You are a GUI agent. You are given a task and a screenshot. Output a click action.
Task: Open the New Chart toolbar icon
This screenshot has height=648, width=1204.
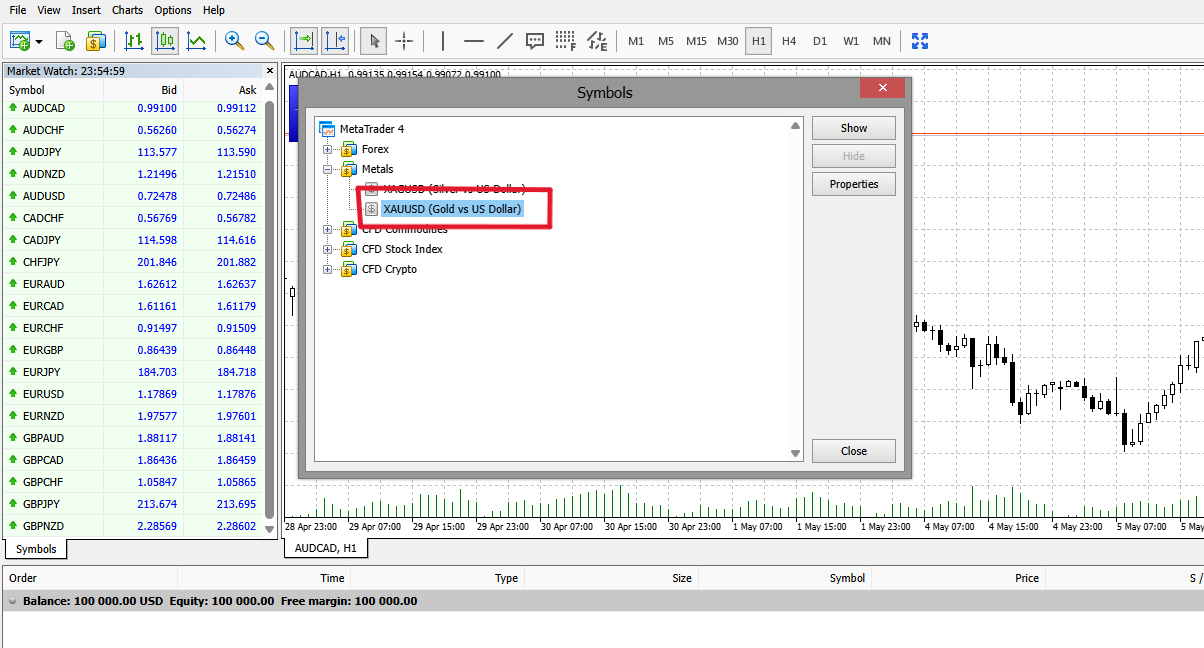point(20,41)
